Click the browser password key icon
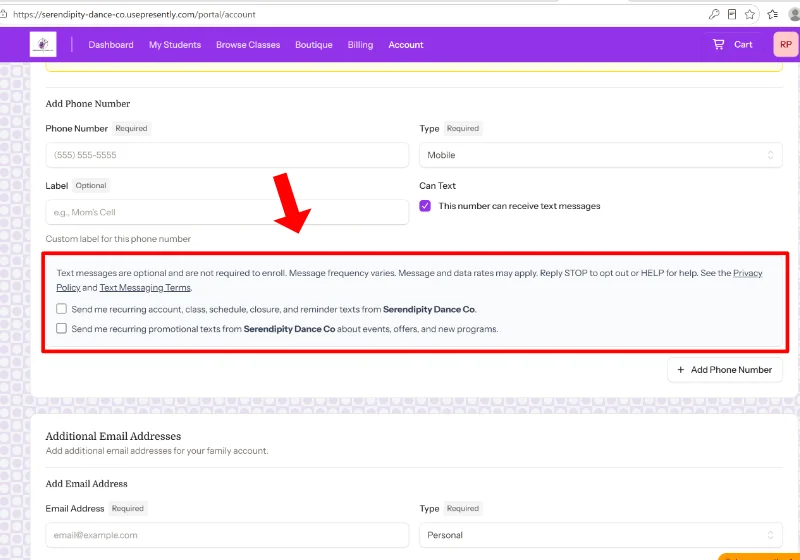Screen dimensions: 800x560 click(714, 14)
